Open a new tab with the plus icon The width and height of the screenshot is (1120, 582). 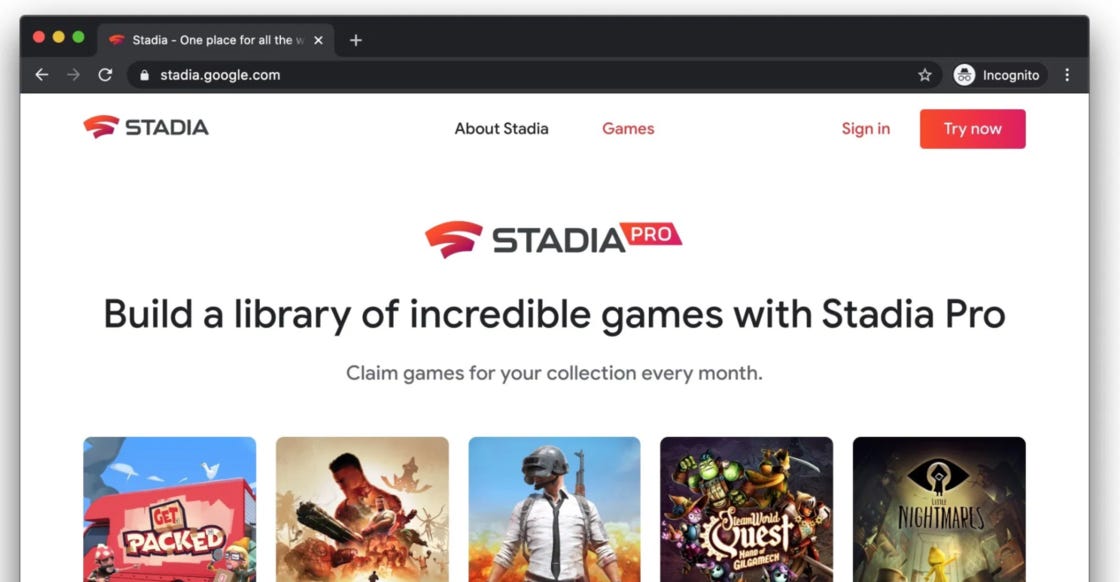356,40
